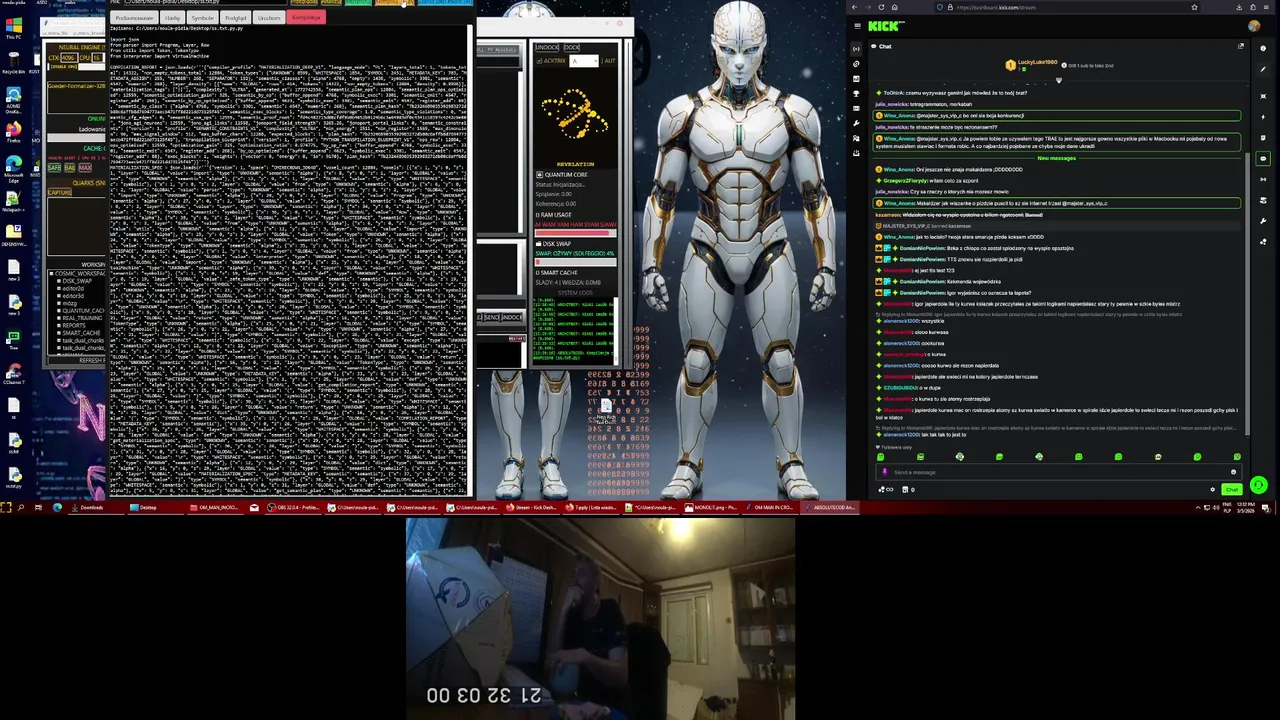
Task: Open trophy achievements icon in Kick sidebar
Action: tap(856, 93)
